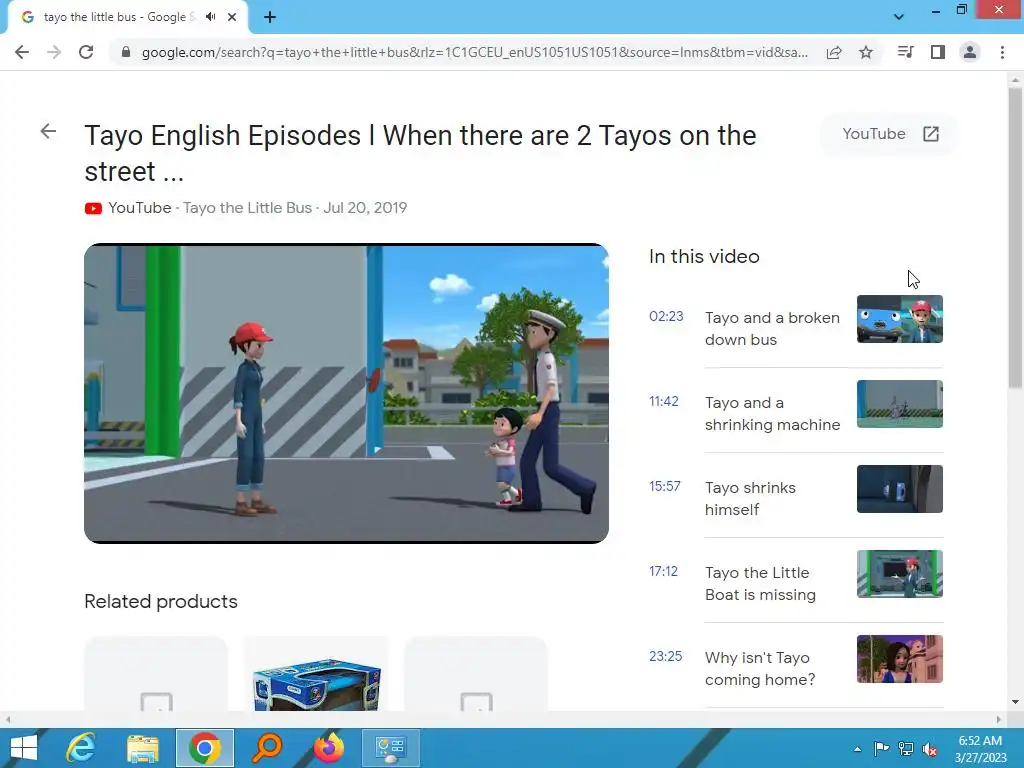Click the share page icon in address bar
The image size is (1024, 768).
coord(834,52)
